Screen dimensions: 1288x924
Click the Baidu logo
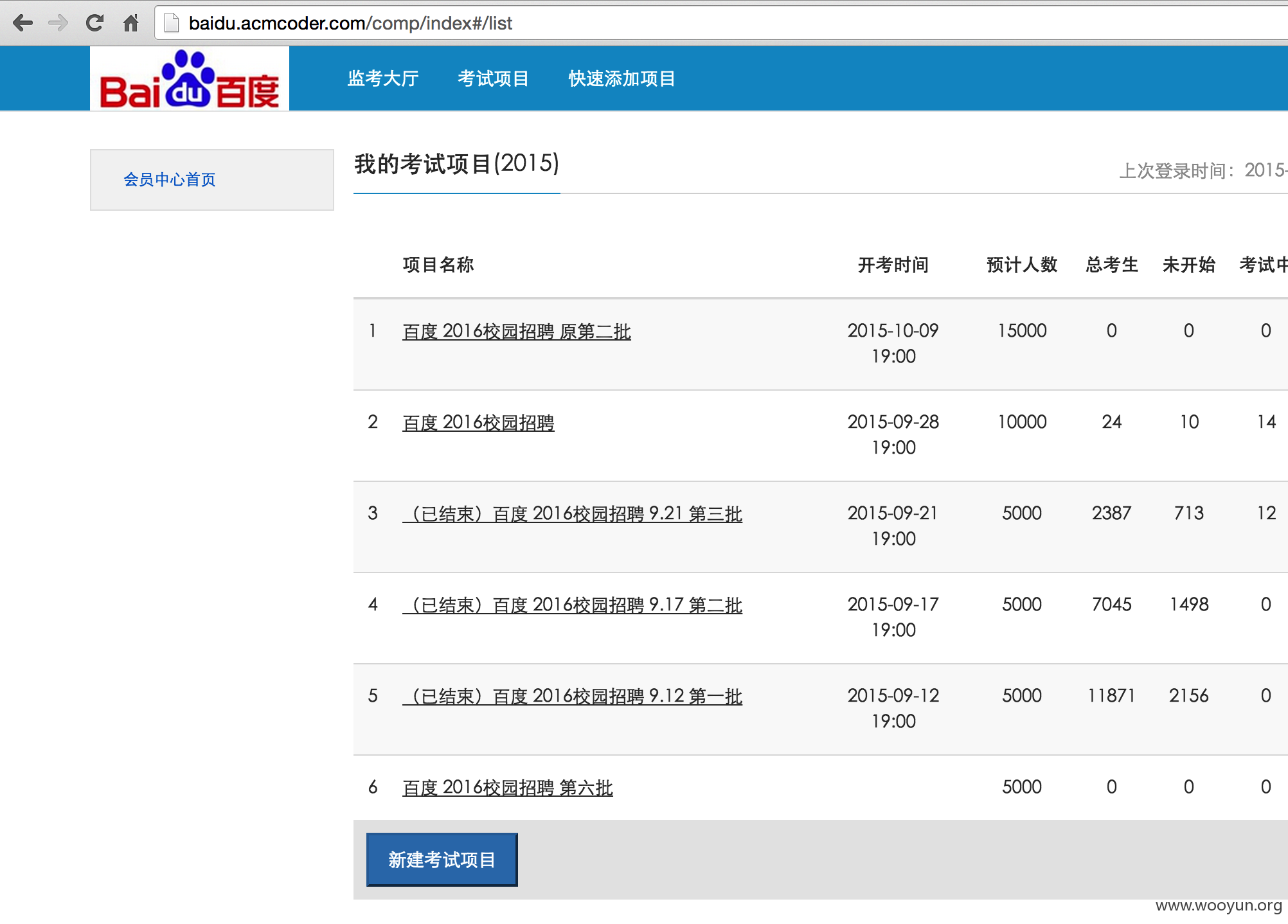coord(190,78)
